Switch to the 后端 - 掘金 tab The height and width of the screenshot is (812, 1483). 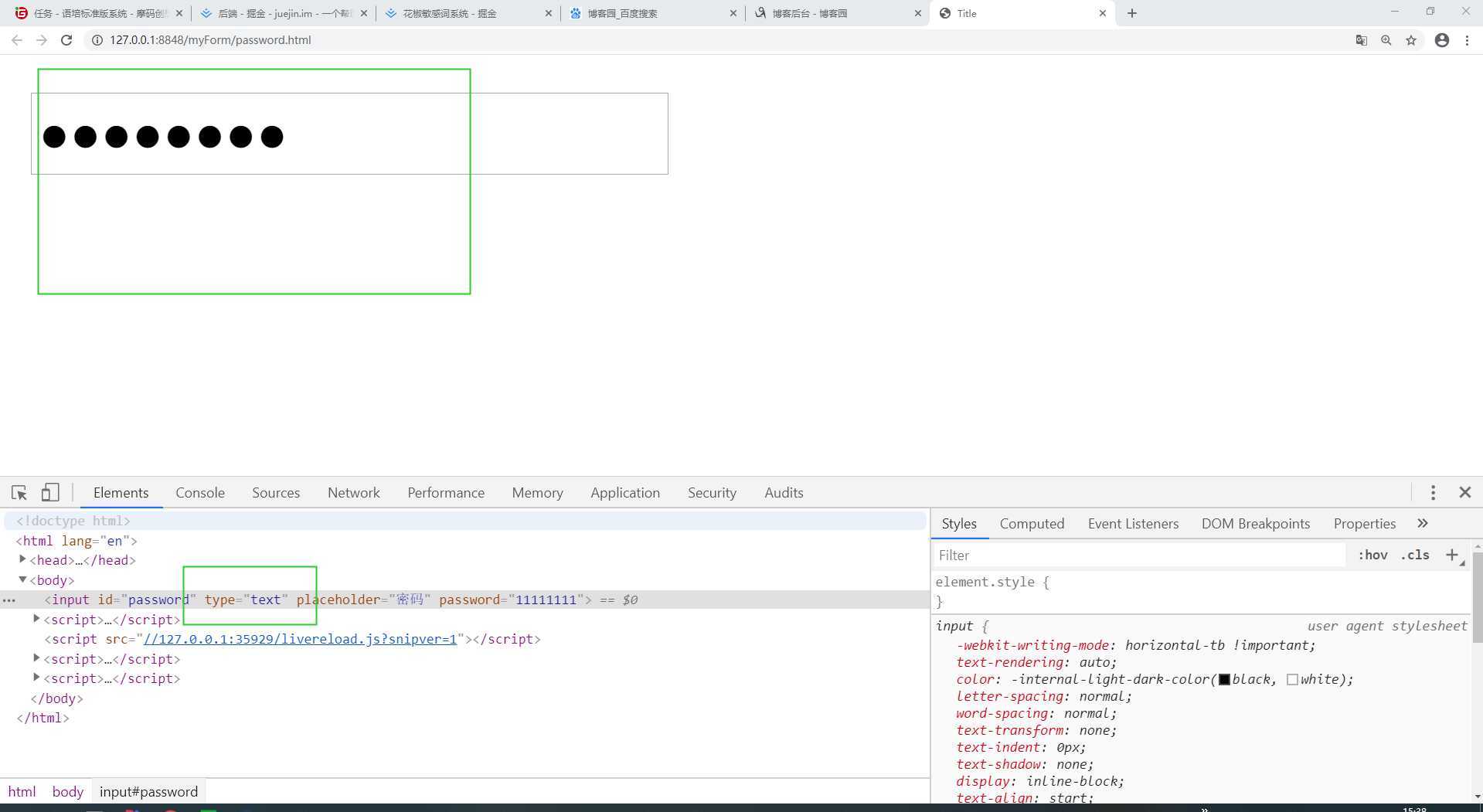(x=283, y=13)
